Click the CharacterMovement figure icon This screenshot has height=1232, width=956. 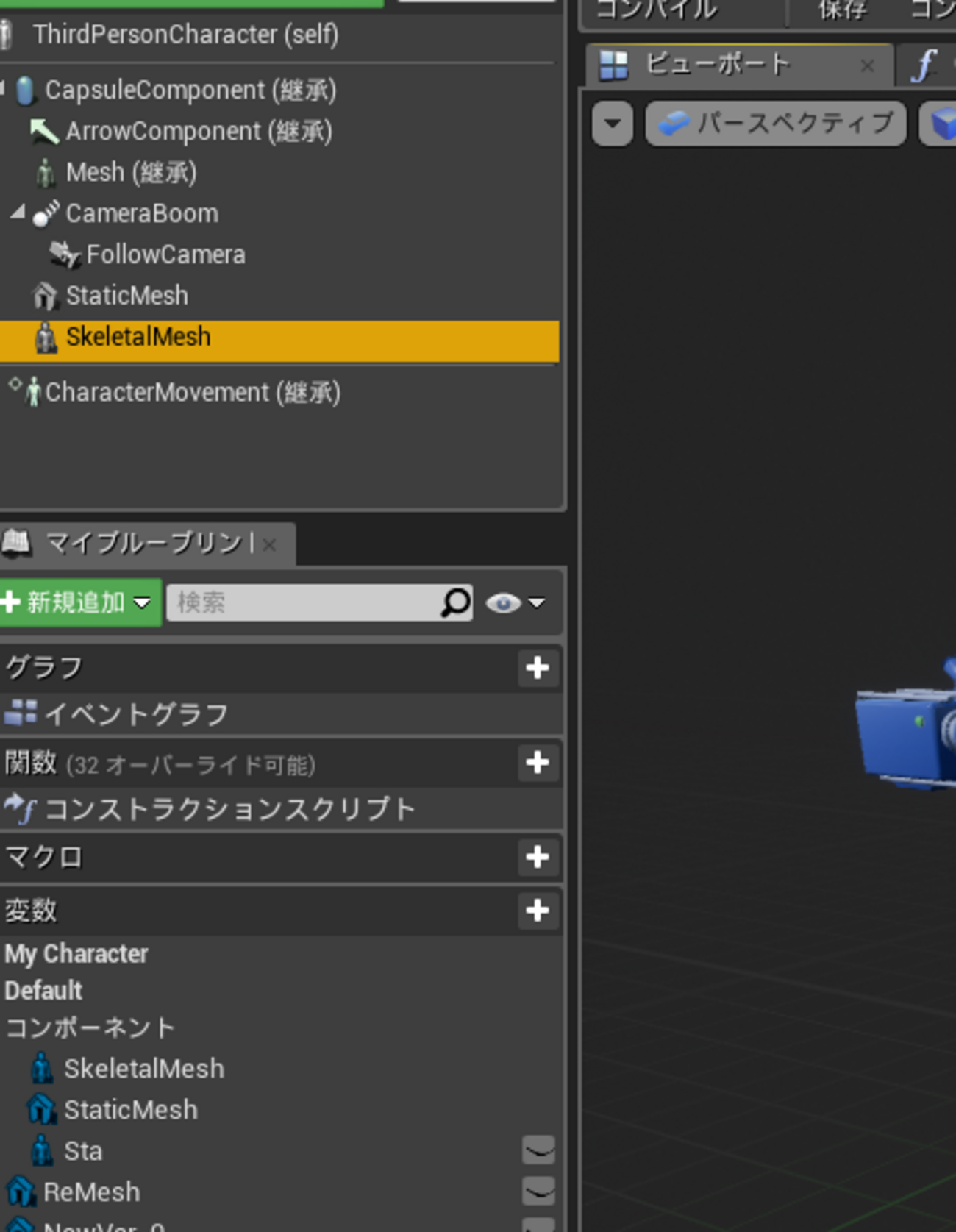click(33, 392)
